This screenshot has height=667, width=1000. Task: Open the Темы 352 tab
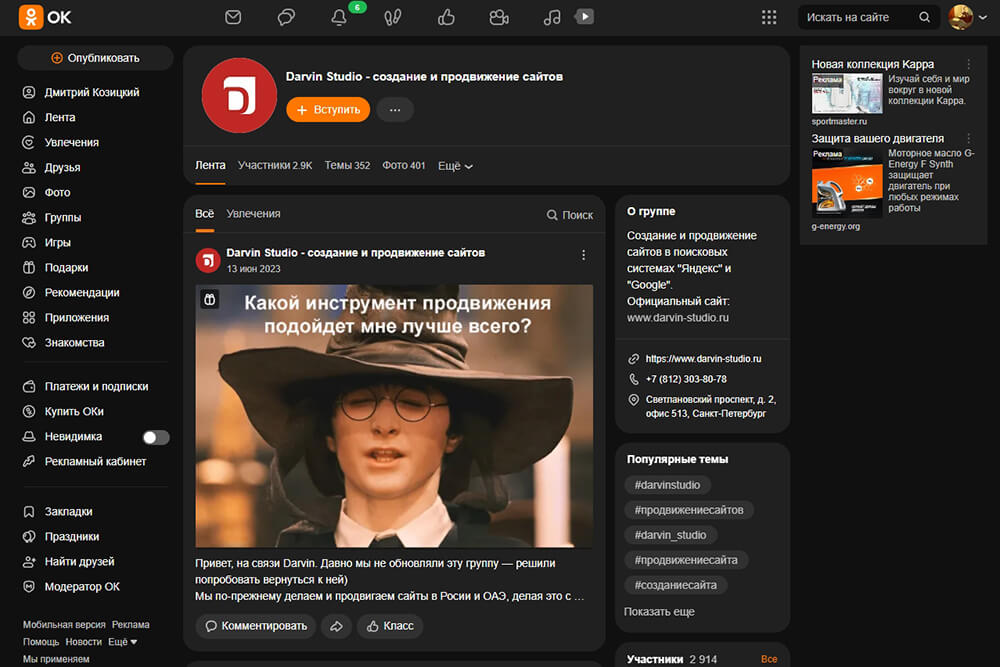click(x=347, y=165)
